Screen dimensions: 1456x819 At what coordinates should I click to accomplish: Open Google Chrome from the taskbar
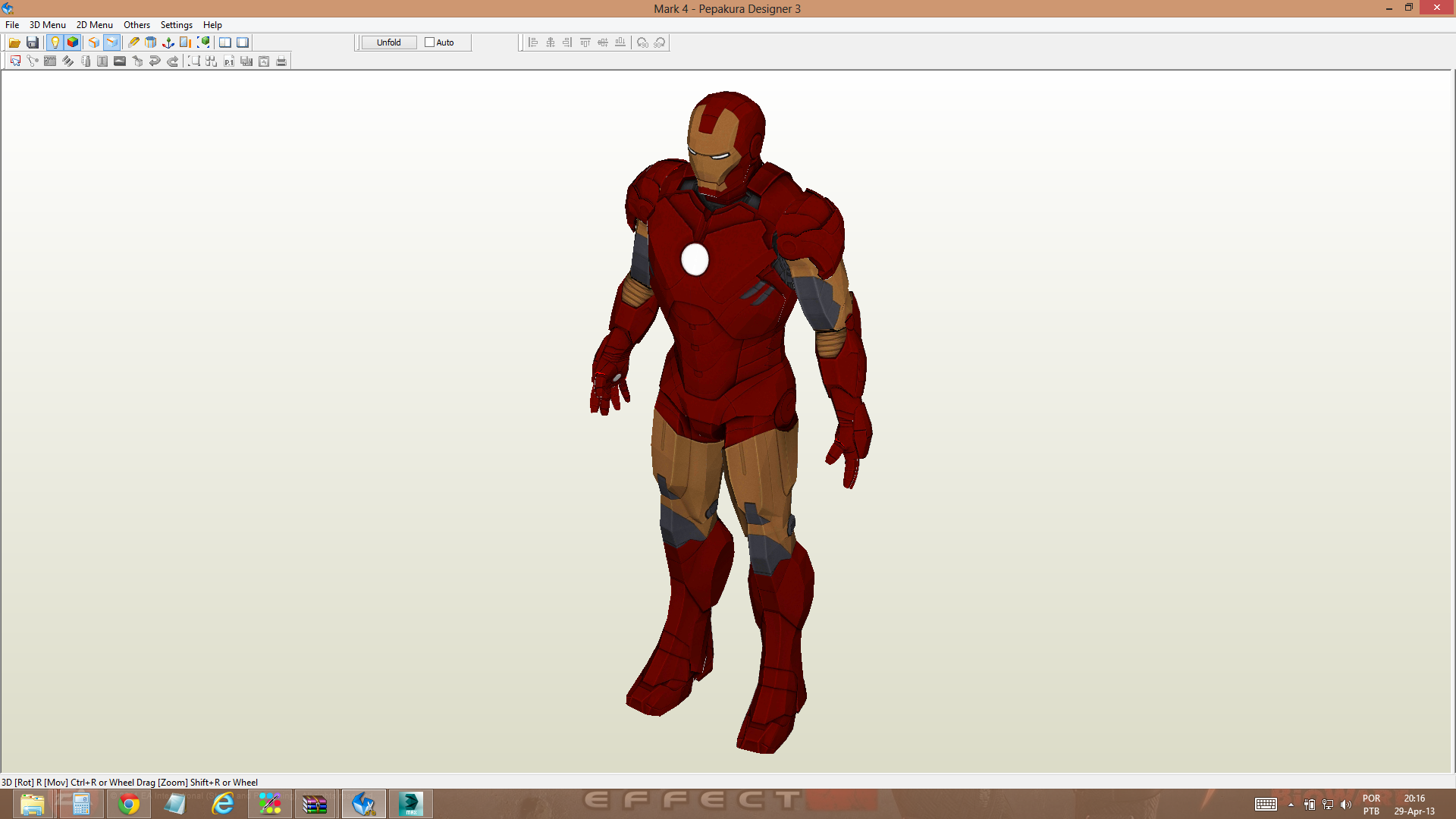129,804
